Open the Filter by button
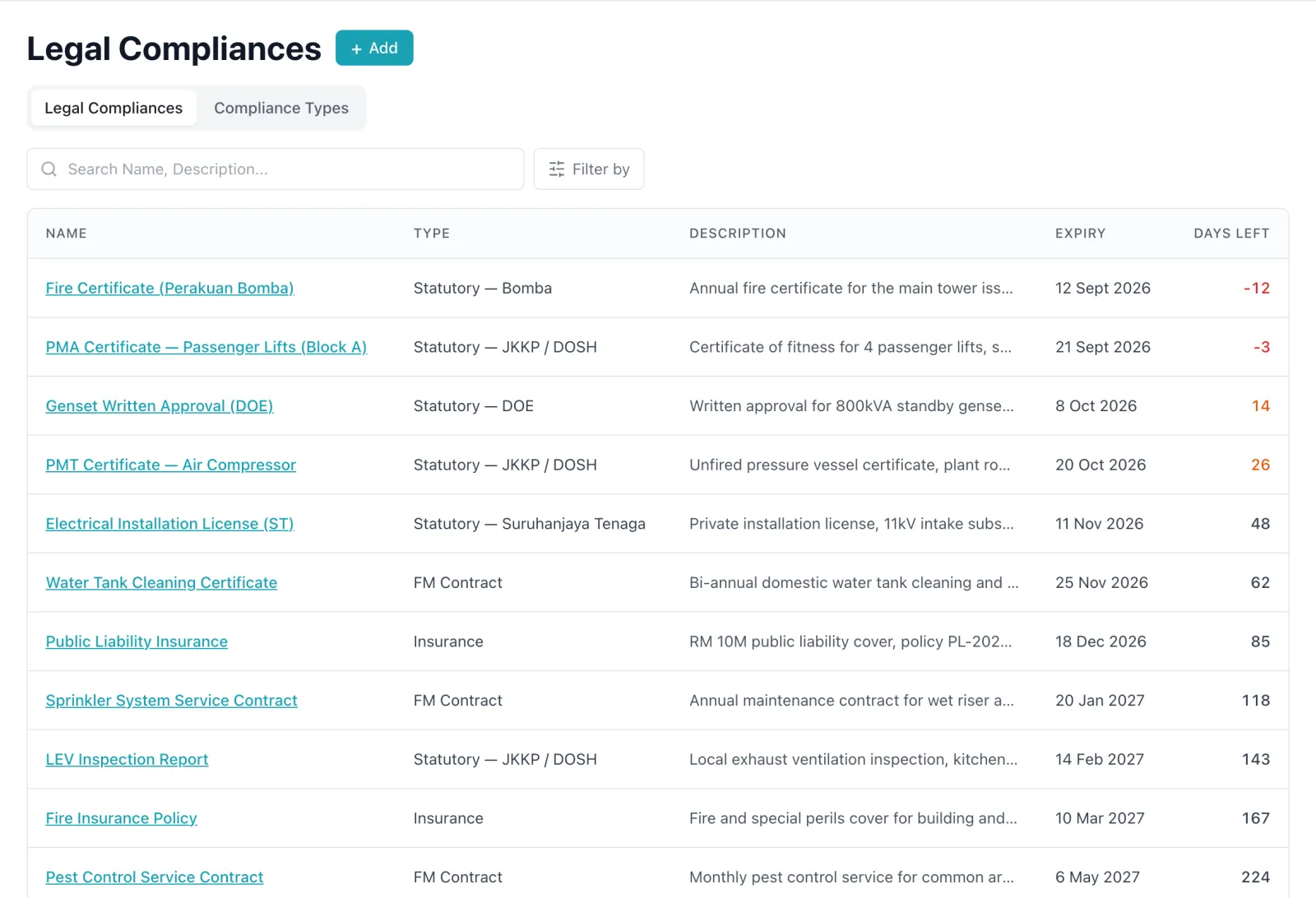This screenshot has width=1316, height=898. click(589, 169)
